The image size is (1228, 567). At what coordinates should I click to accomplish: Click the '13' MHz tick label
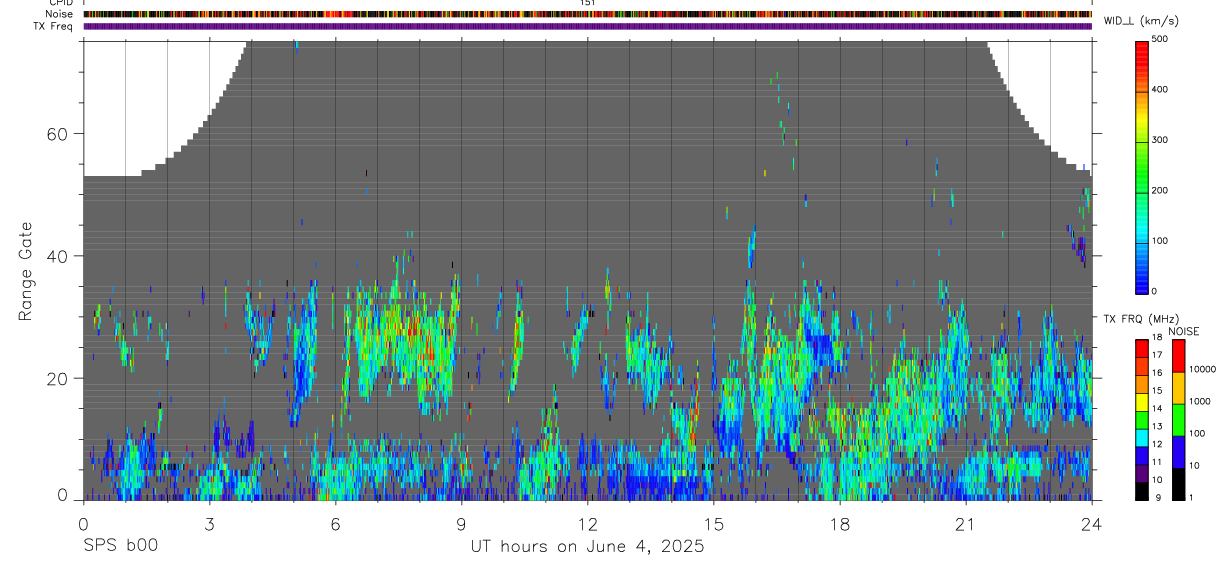(x=1158, y=426)
